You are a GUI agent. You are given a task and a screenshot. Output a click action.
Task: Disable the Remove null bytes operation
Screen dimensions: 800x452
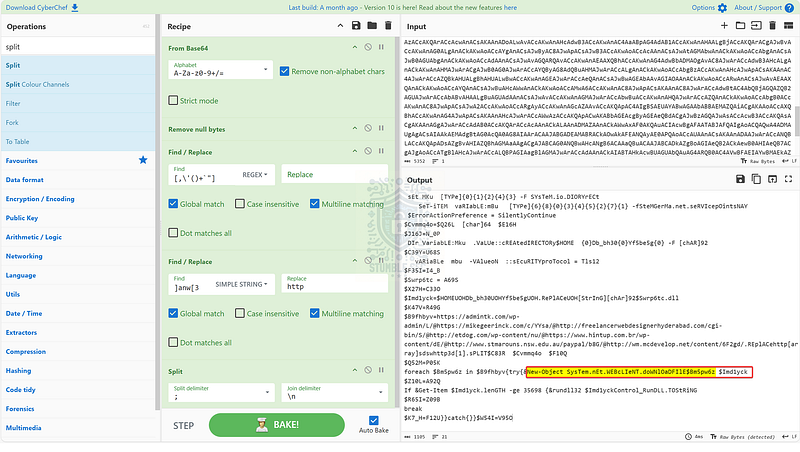368,128
